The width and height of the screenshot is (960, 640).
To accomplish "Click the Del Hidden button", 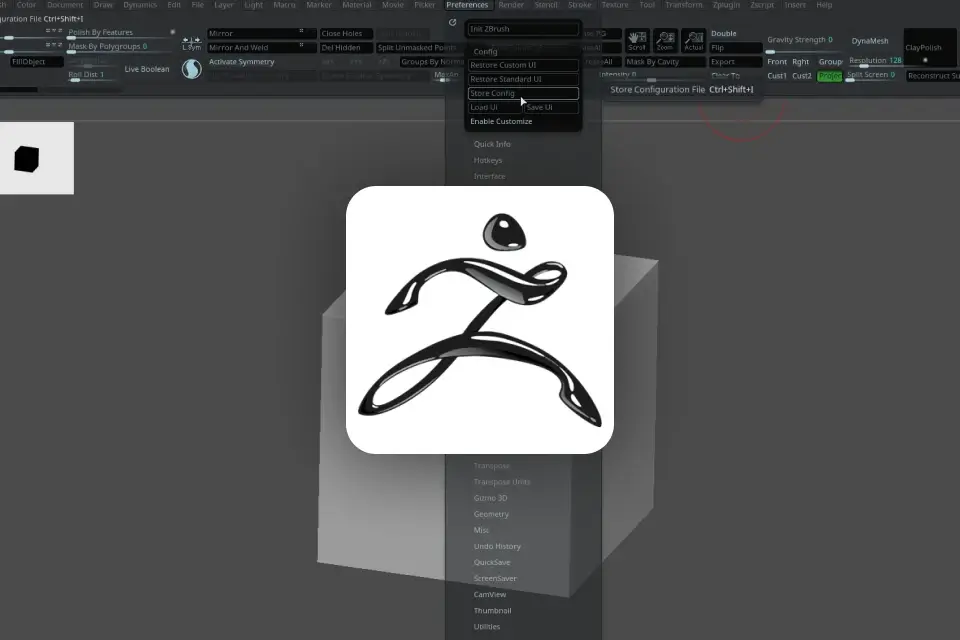I will pos(346,48).
